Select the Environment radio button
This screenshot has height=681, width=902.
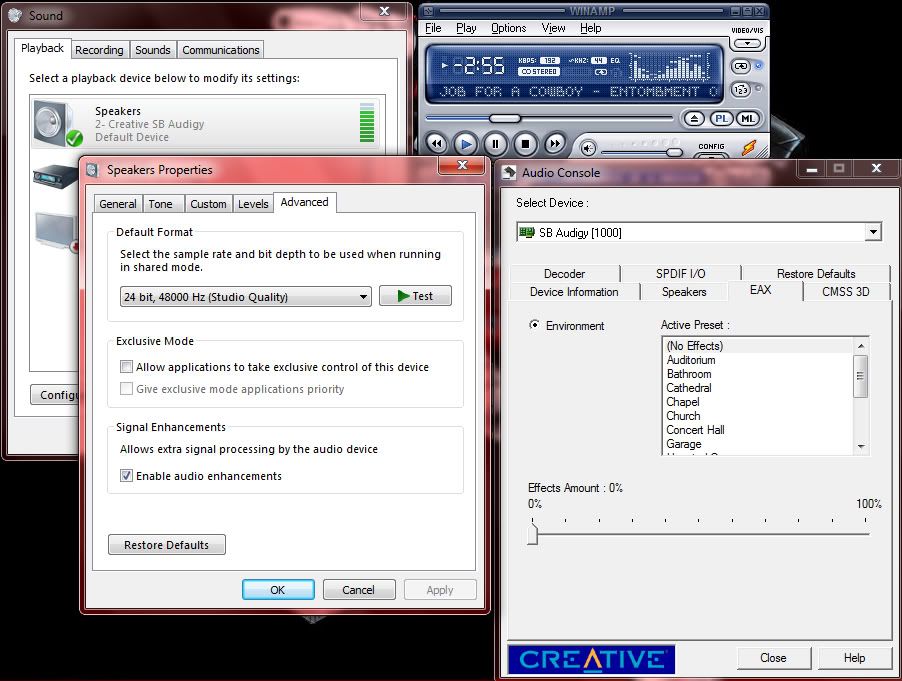pos(535,325)
